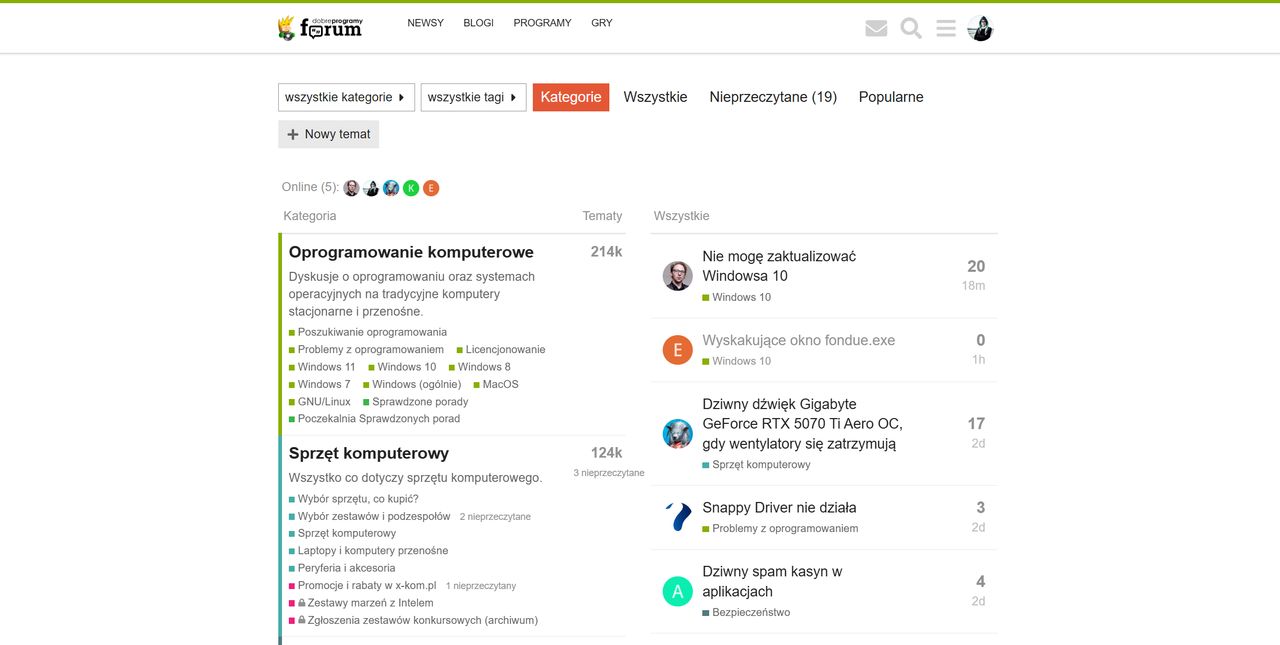Click the dobreprogramy forum logo

click(x=320, y=27)
